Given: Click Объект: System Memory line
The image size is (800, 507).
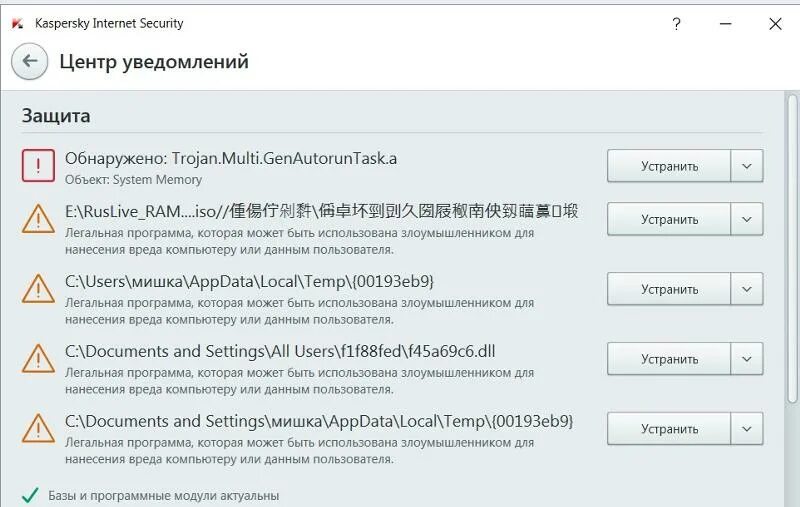Looking at the screenshot, I should coord(133,180).
